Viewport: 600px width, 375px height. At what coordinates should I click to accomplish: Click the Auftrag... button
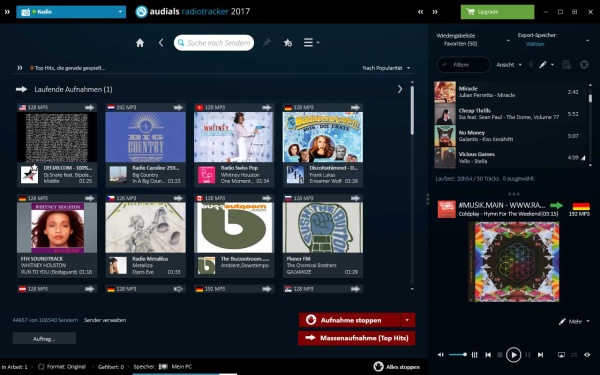click(x=44, y=339)
